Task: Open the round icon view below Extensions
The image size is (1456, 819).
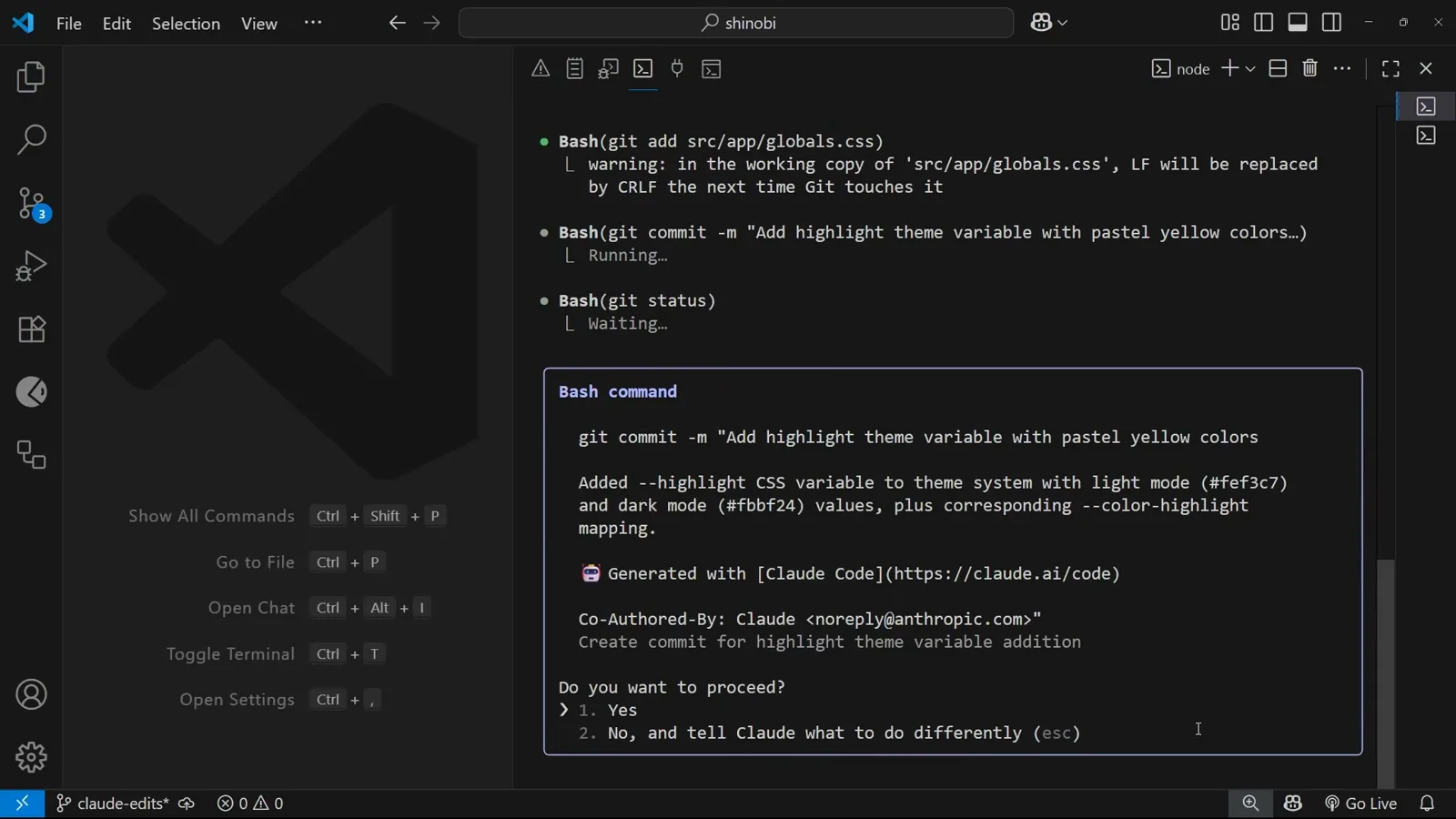Action: coord(31,392)
